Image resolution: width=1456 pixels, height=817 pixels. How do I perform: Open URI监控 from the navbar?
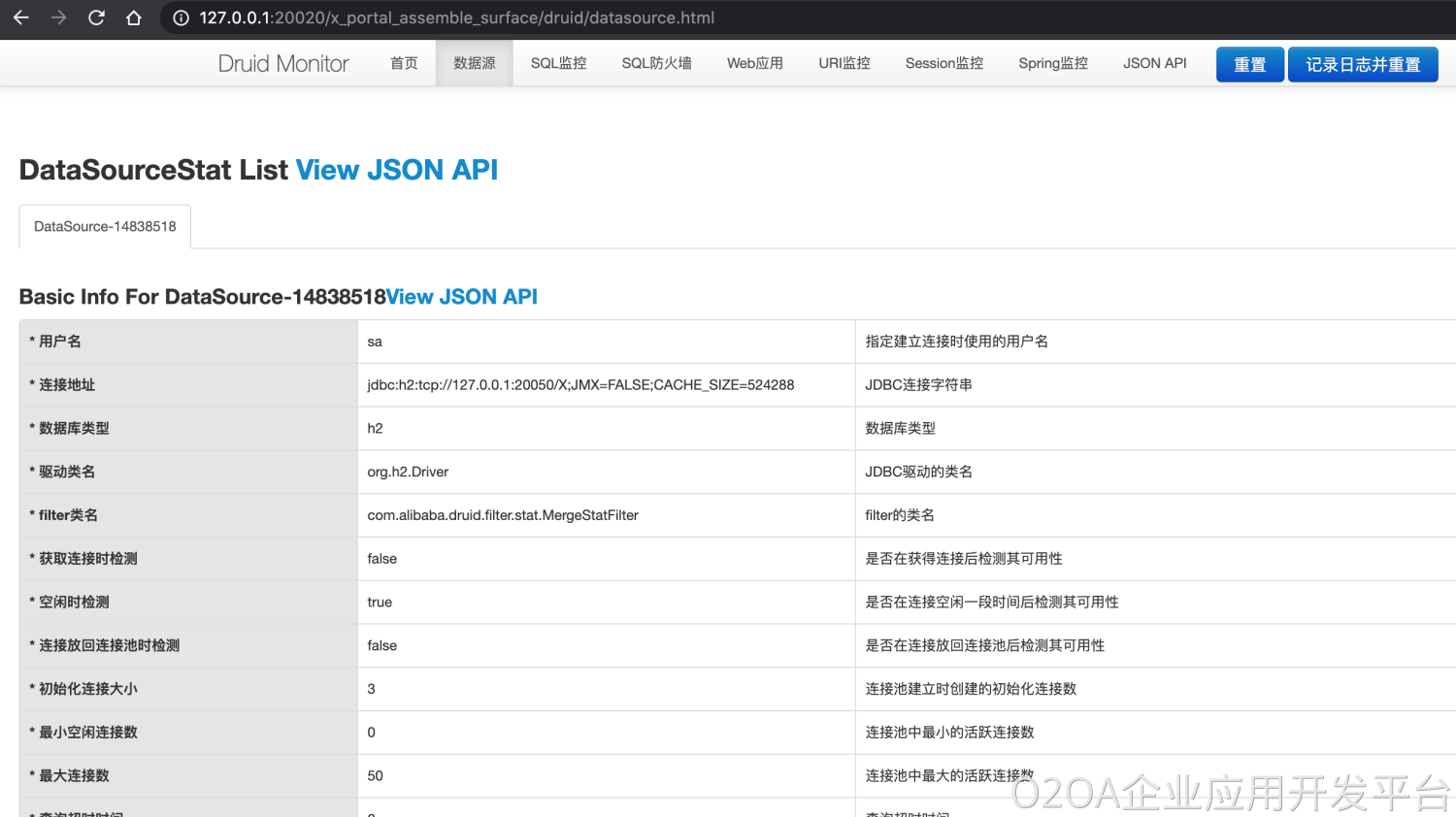(844, 63)
